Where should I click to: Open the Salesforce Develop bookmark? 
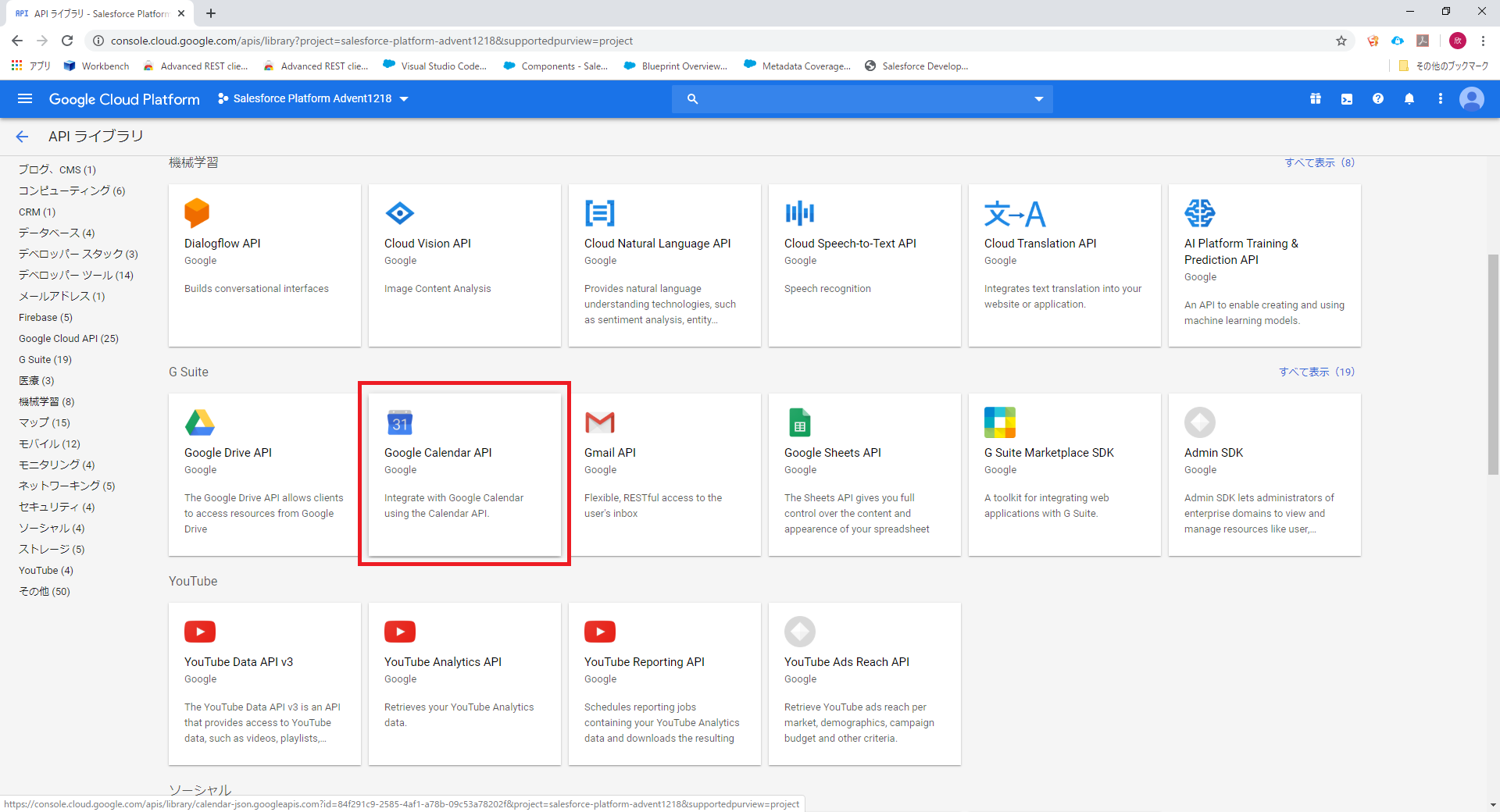tap(916, 66)
